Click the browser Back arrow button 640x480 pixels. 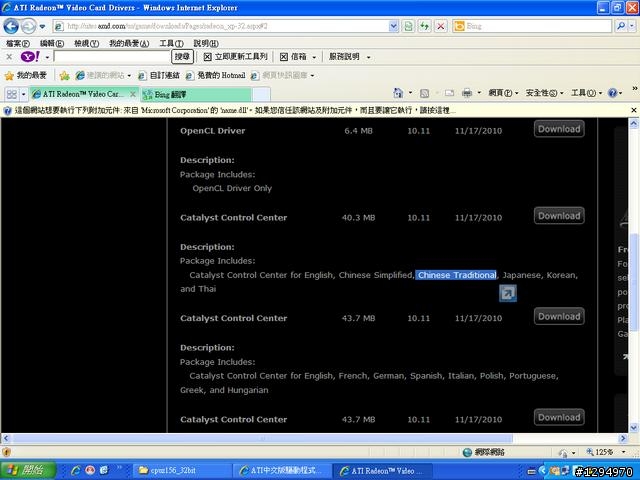[11, 27]
